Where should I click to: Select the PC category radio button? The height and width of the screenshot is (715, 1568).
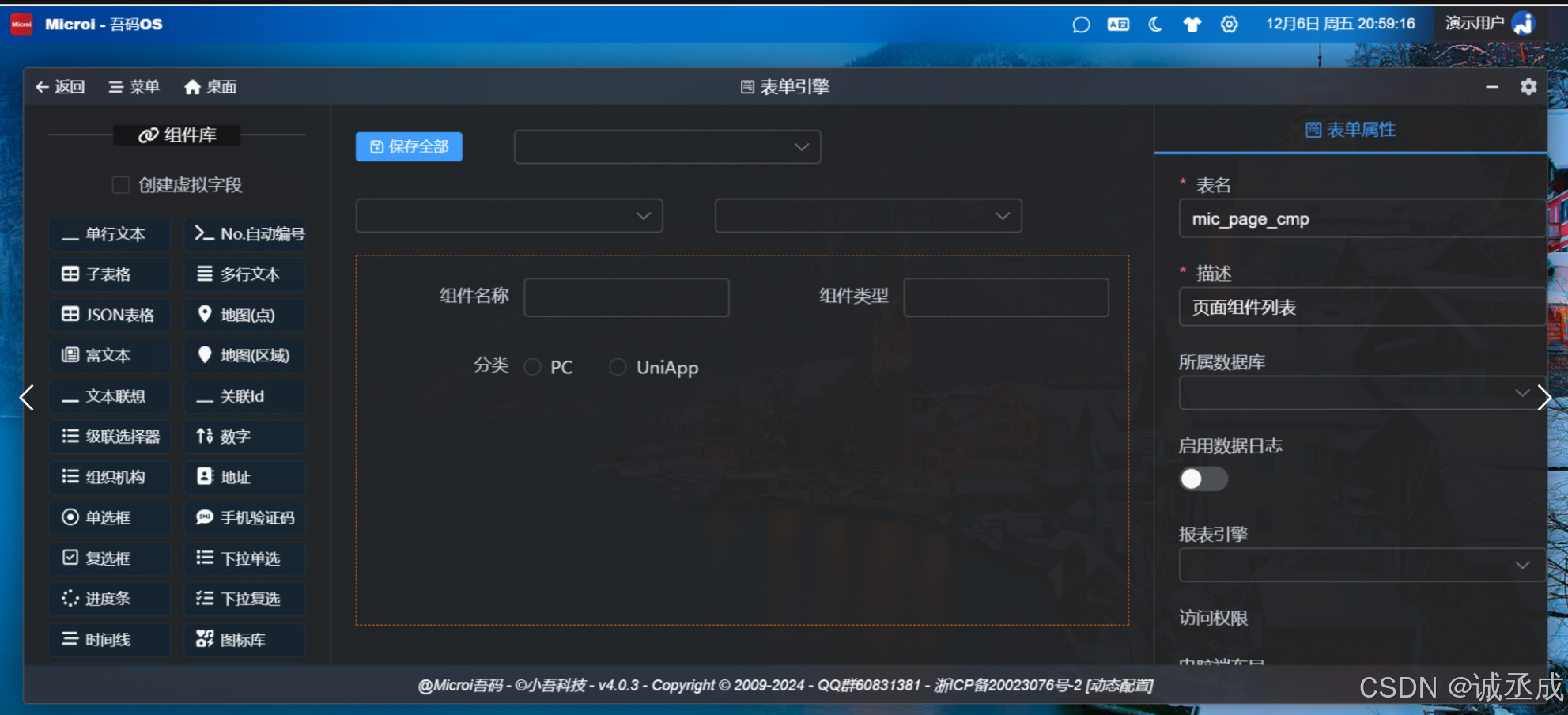click(x=532, y=366)
